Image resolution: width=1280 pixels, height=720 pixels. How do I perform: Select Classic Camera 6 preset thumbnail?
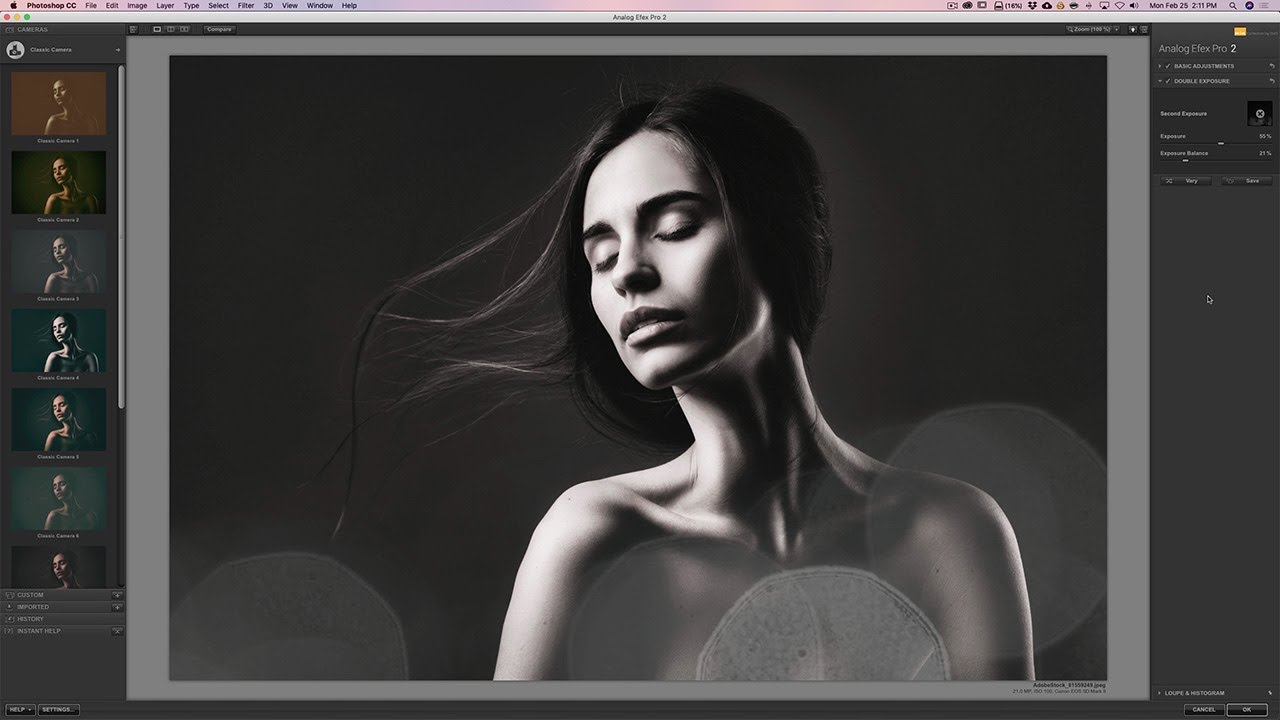[58, 498]
